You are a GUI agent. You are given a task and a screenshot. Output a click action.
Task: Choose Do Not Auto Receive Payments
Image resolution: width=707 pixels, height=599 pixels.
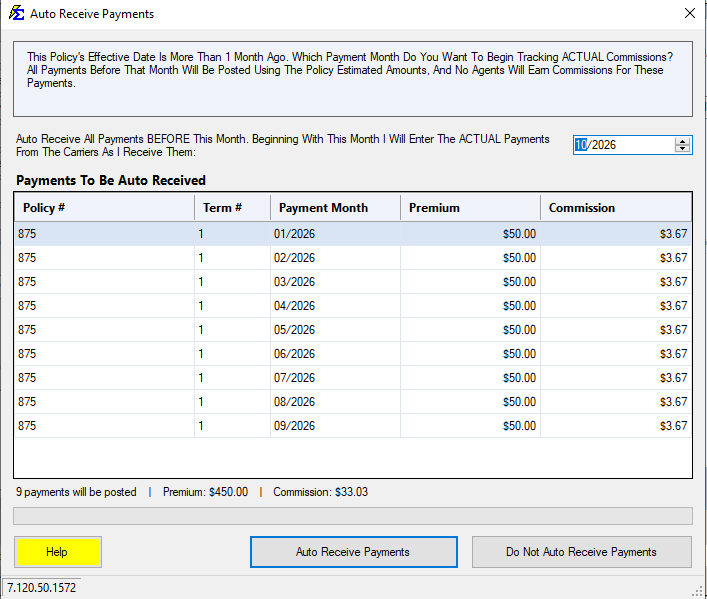pyautogui.click(x=582, y=552)
